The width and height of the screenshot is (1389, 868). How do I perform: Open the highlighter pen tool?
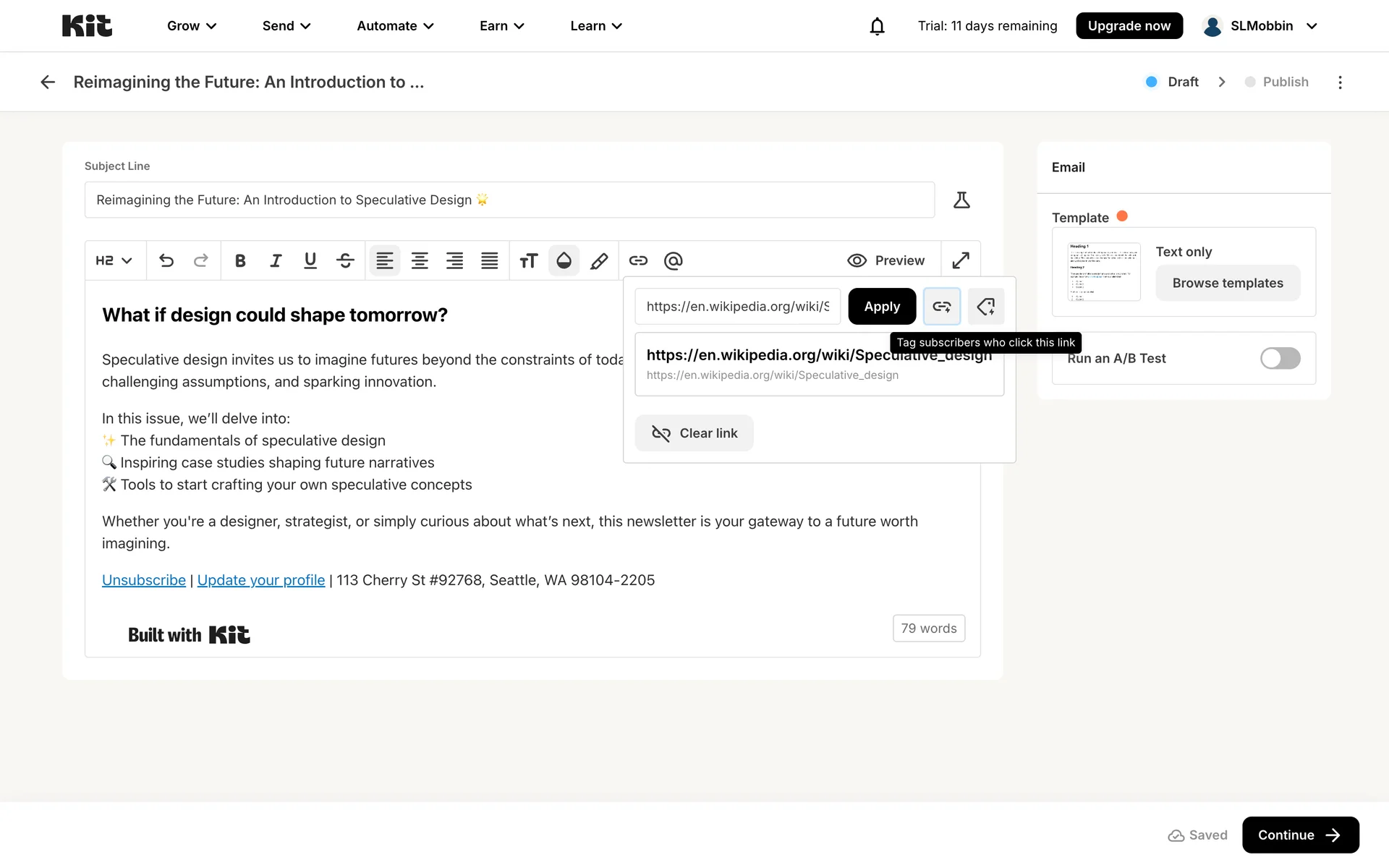[x=599, y=260]
